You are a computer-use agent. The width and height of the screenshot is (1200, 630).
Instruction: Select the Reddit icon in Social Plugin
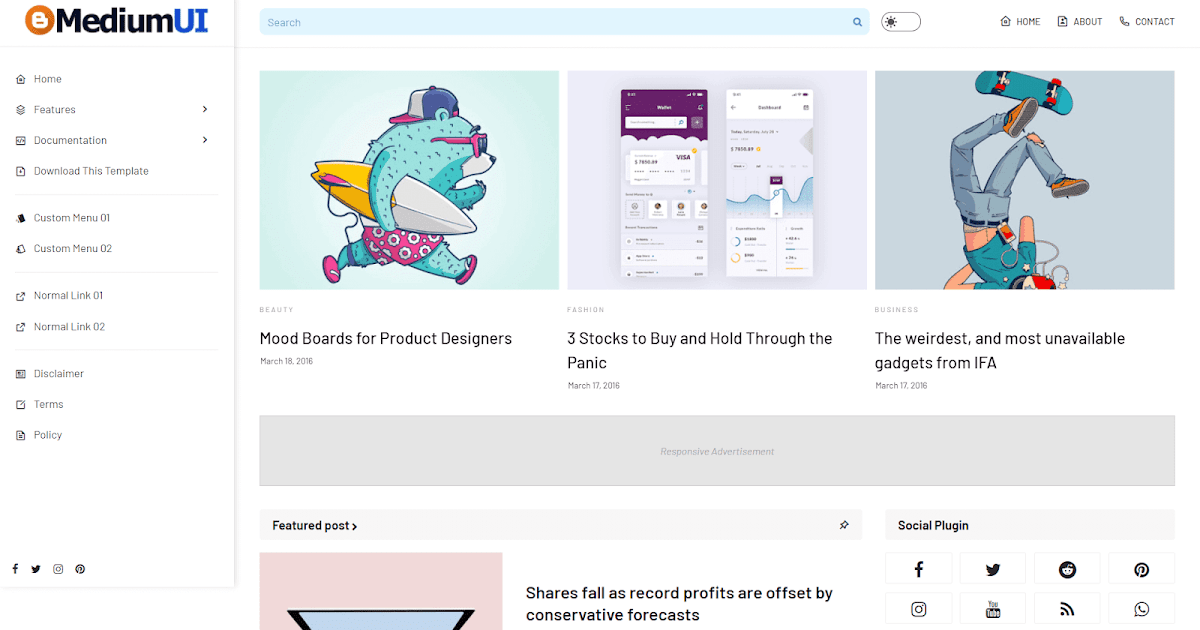1067,568
